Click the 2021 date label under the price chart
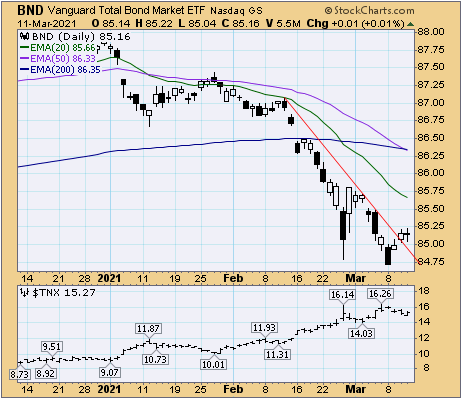 click(x=109, y=278)
